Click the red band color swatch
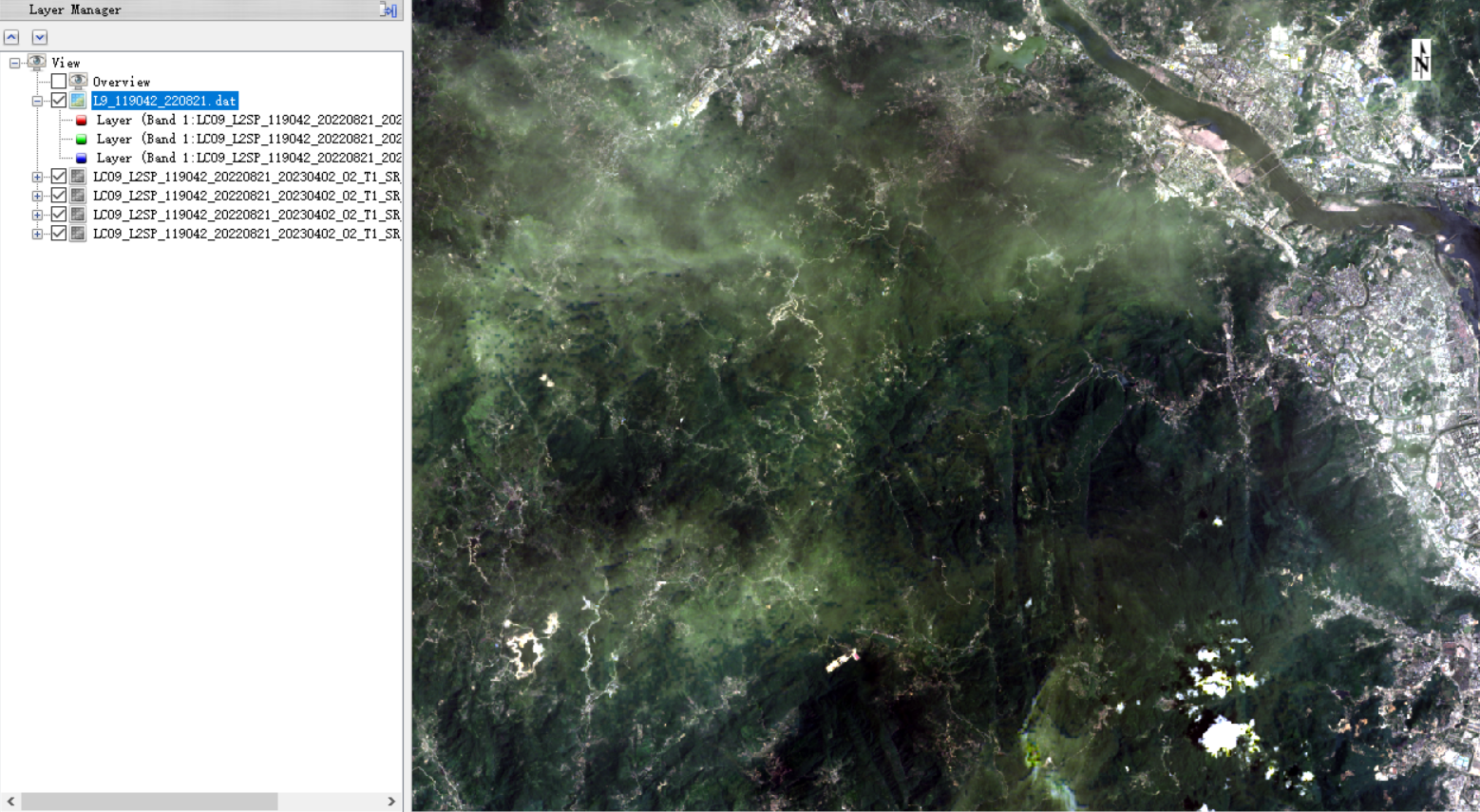Viewport: 1480px width, 812px height. pos(81,121)
